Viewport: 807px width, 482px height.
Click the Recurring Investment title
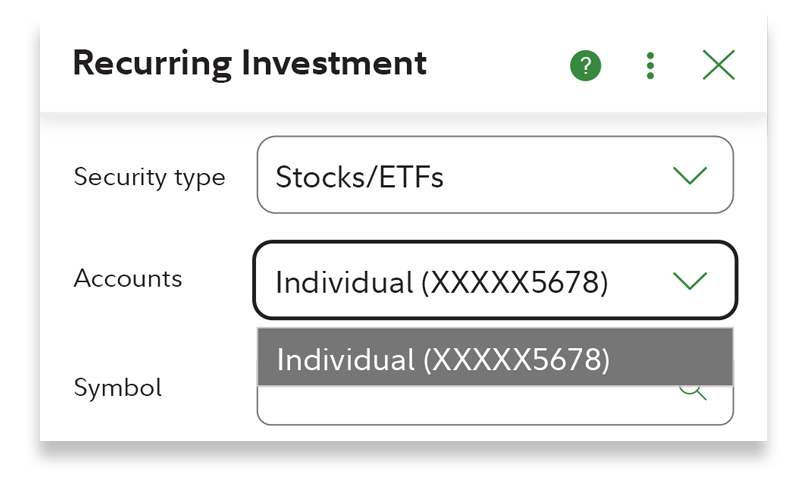249,64
